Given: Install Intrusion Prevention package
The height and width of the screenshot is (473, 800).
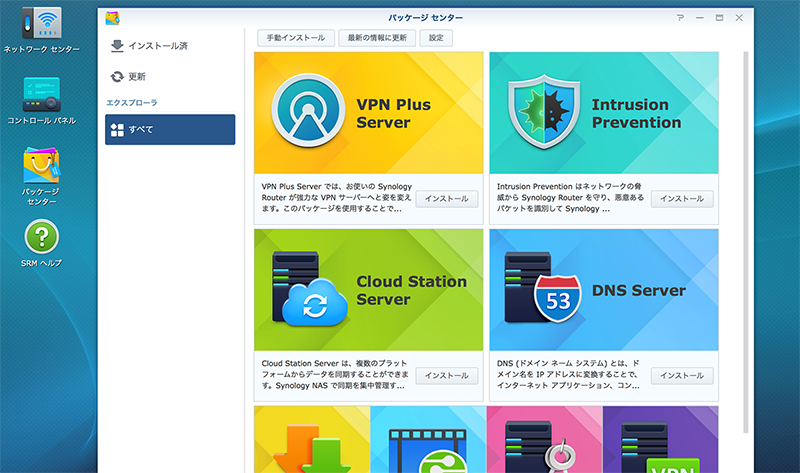Looking at the screenshot, I should click(x=682, y=198).
